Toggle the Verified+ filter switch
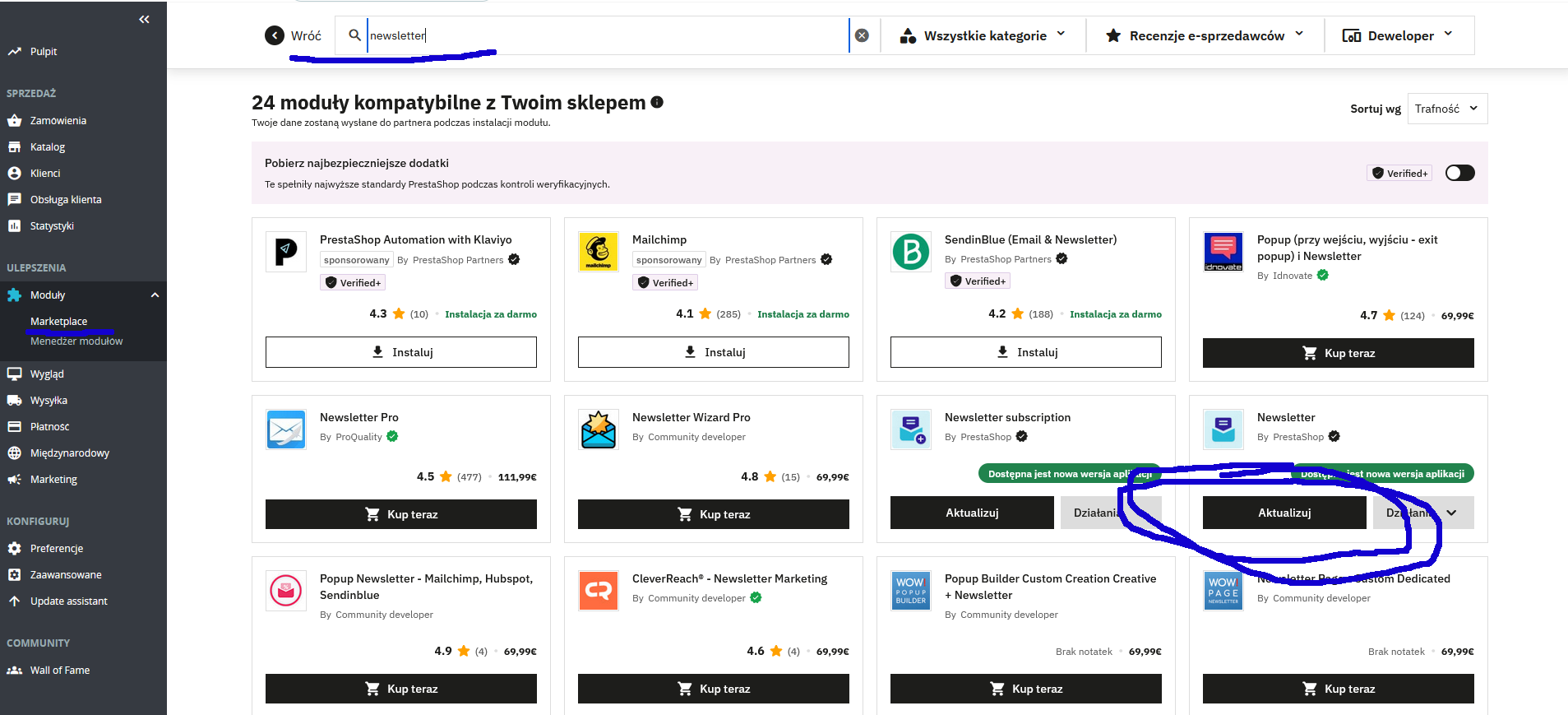This screenshot has width=1568, height=715. tap(1460, 173)
